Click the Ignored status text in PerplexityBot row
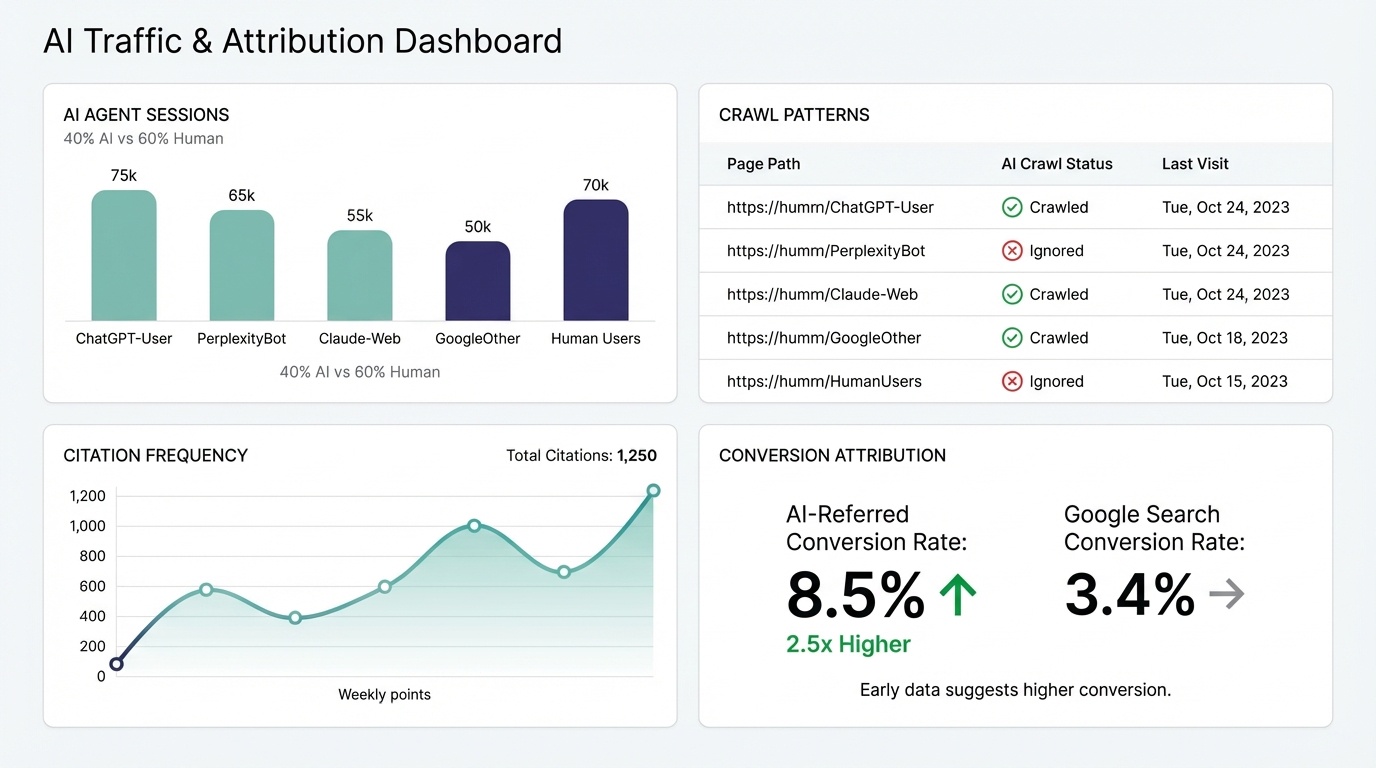Image resolution: width=1376 pixels, height=768 pixels. 1057,251
